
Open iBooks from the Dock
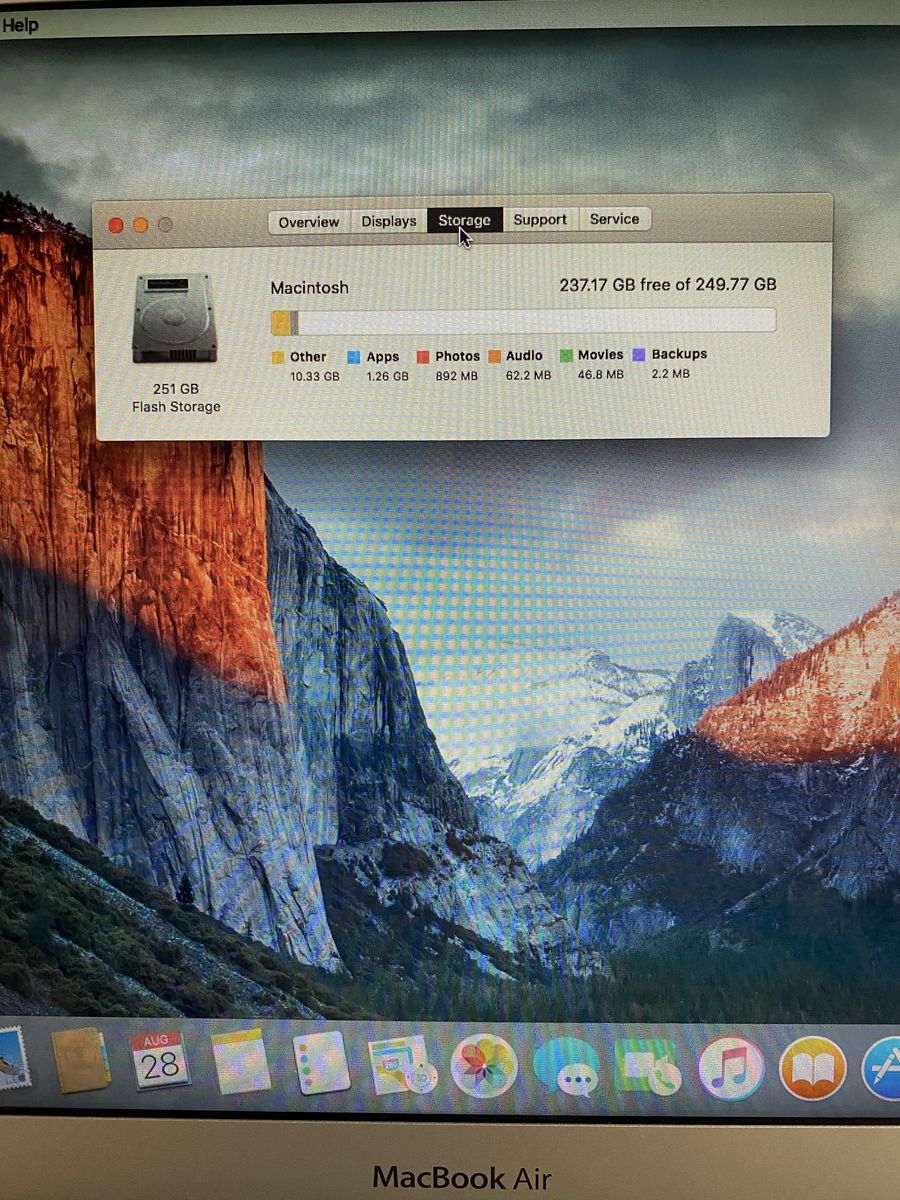coord(812,1069)
